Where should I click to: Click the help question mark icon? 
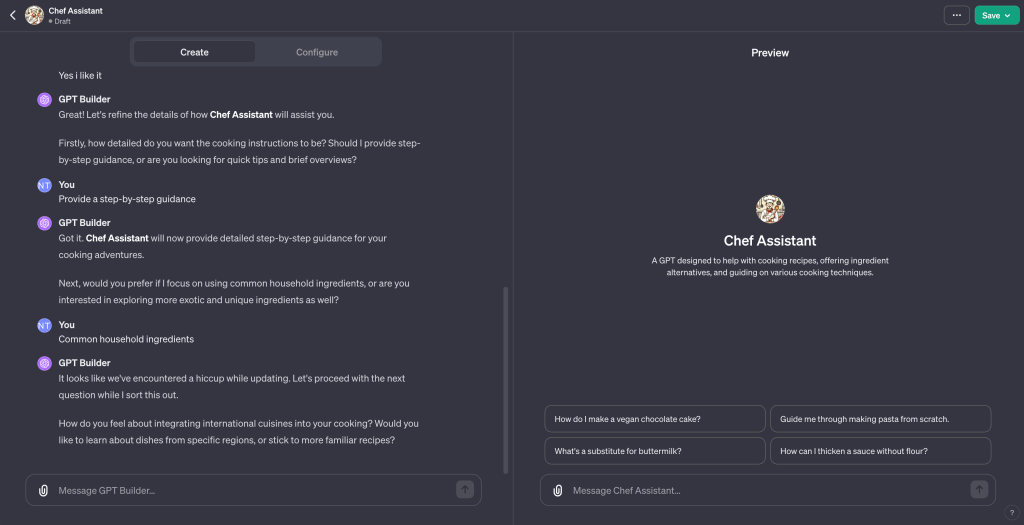pyautogui.click(x=1011, y=512)
